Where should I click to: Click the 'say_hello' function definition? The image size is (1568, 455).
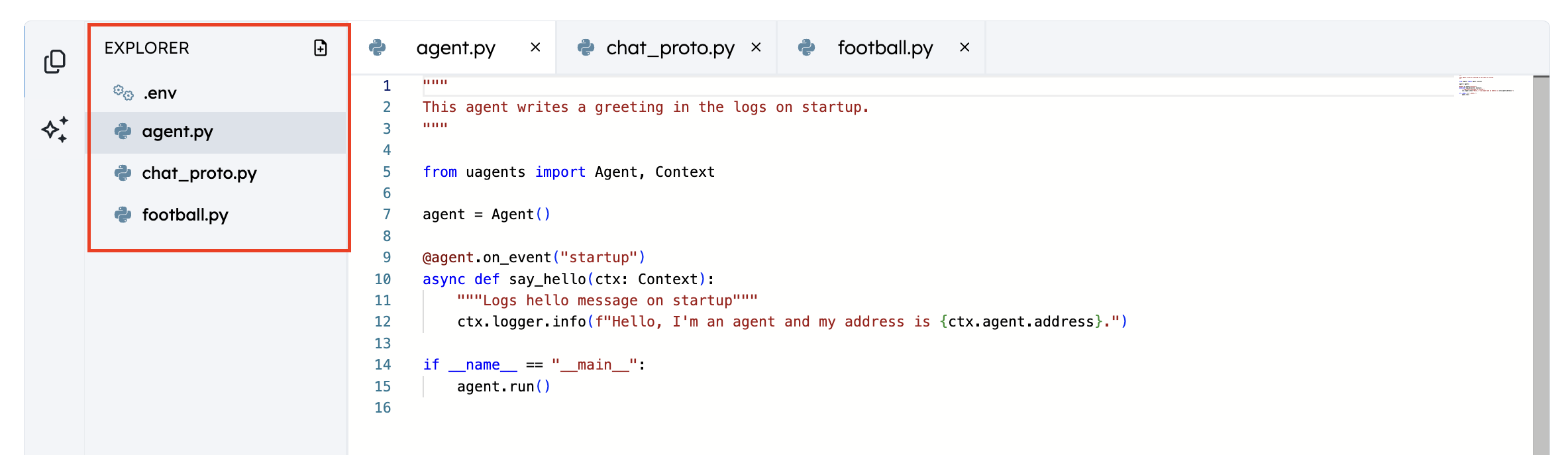coord(568,279)
